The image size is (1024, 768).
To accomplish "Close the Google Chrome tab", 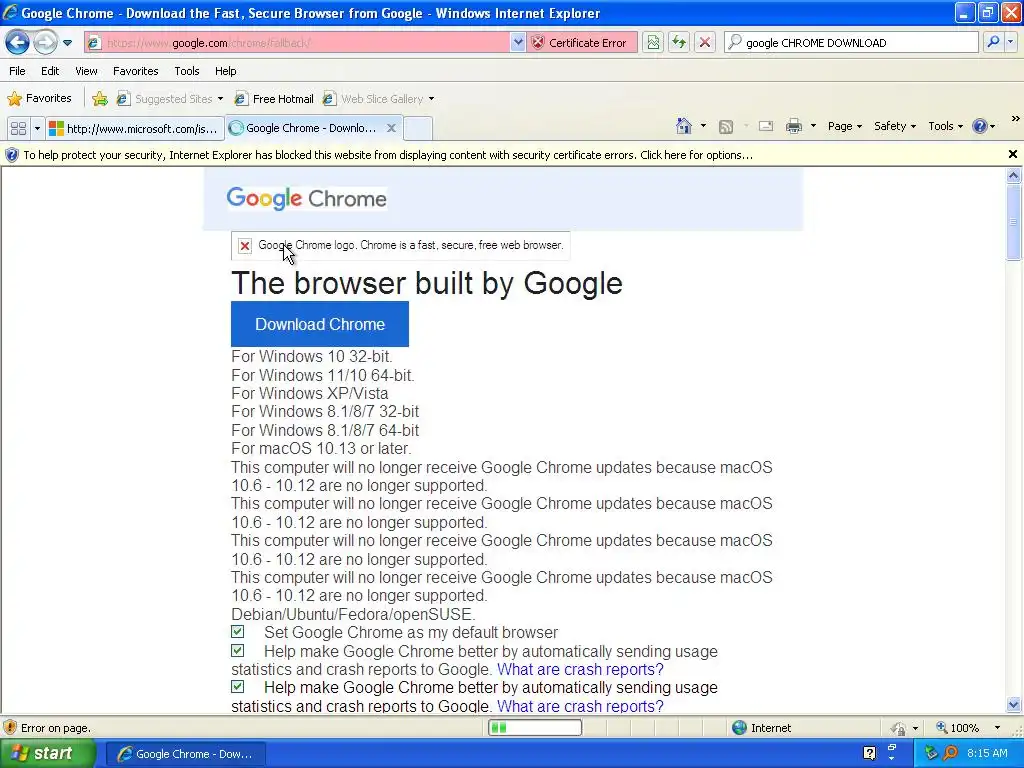I will tap(391, 128).
